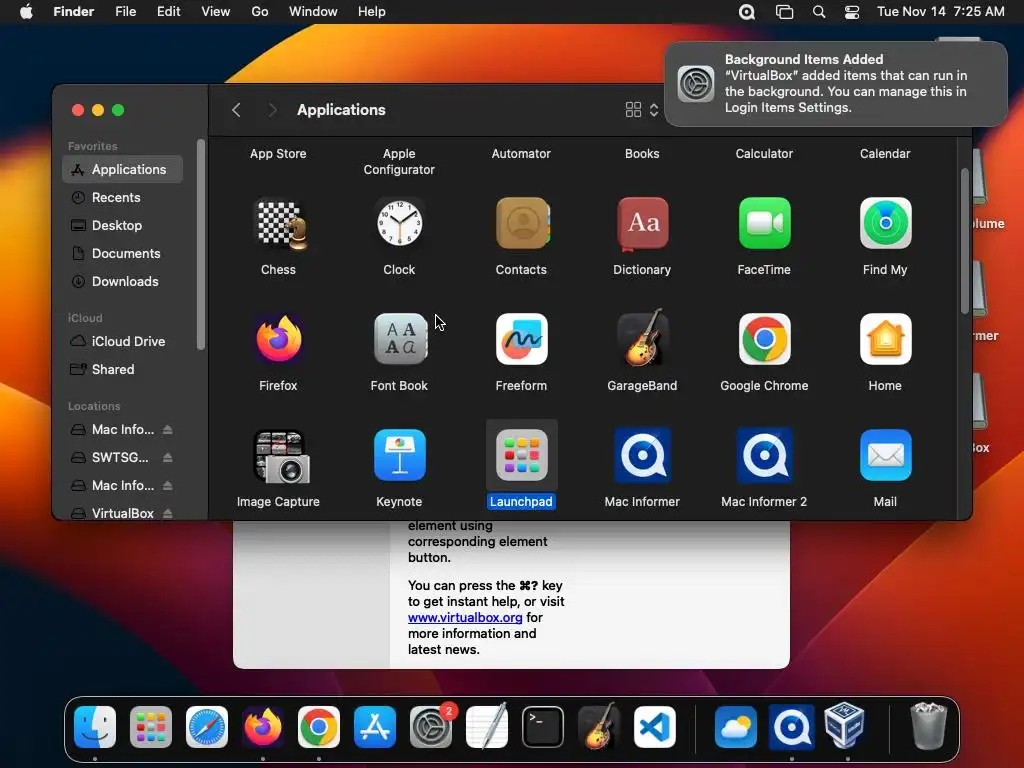The image size is (1024, 768).
Task: Select the Mac Informer 2 app icon
Action: pos(764,456)
